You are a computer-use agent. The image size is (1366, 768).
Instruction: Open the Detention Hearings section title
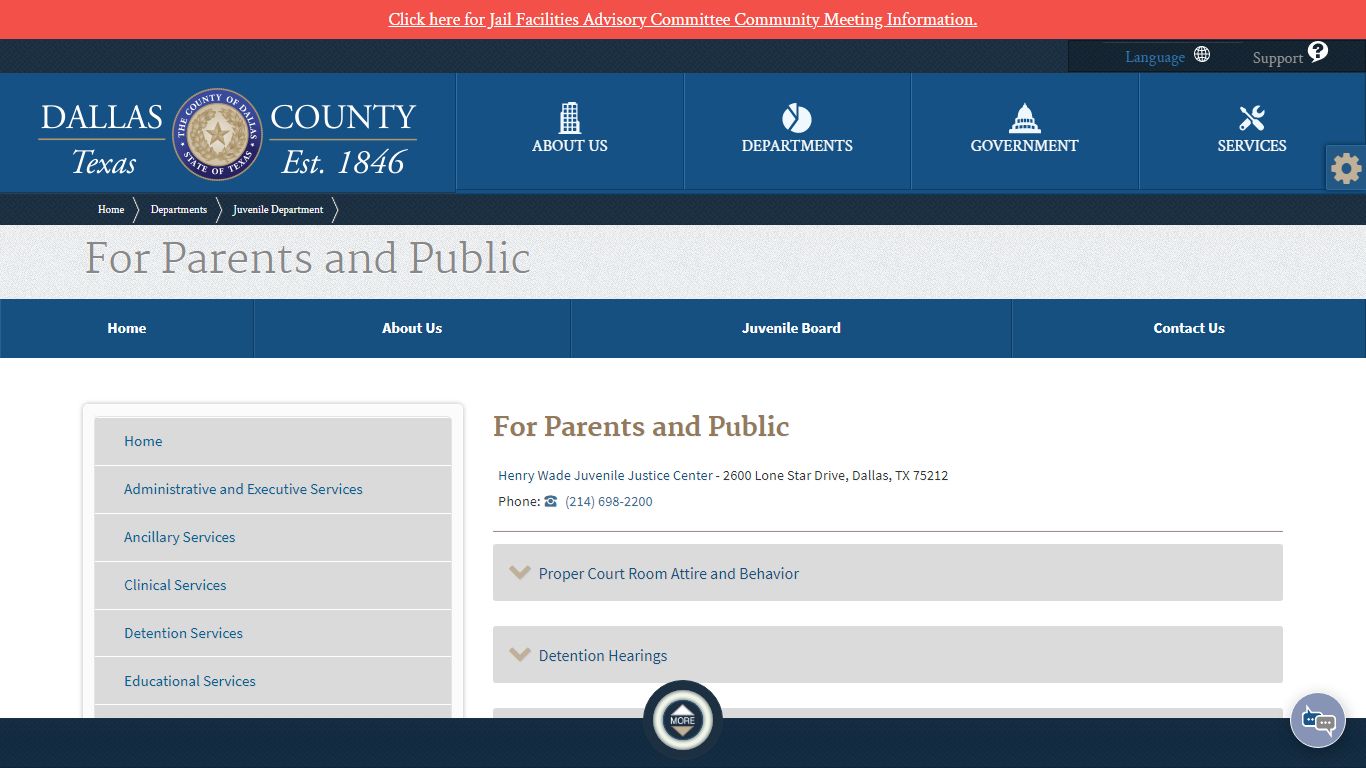(603, 655)
